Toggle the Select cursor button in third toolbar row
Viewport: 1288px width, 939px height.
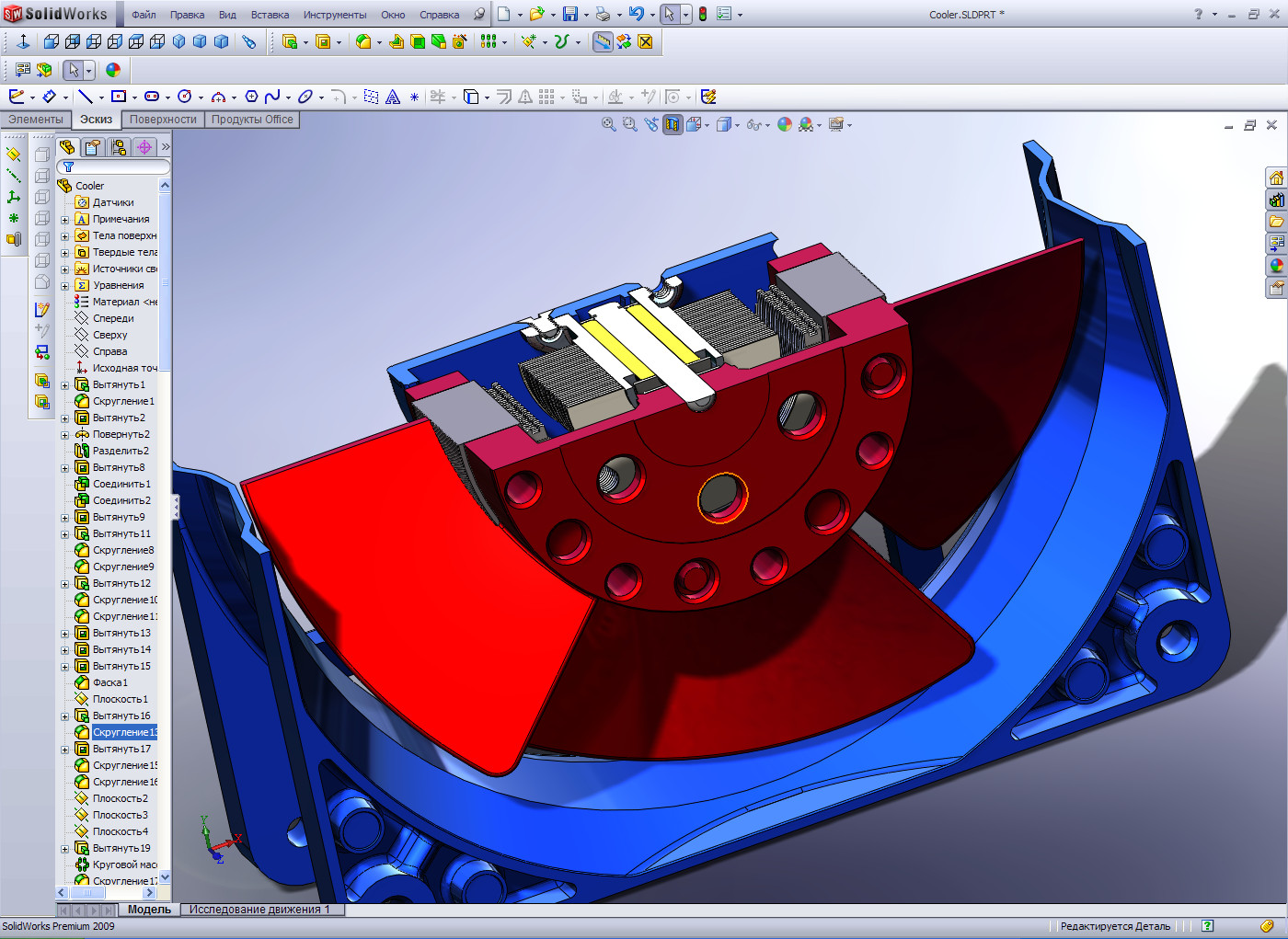(x=74, y=70)
